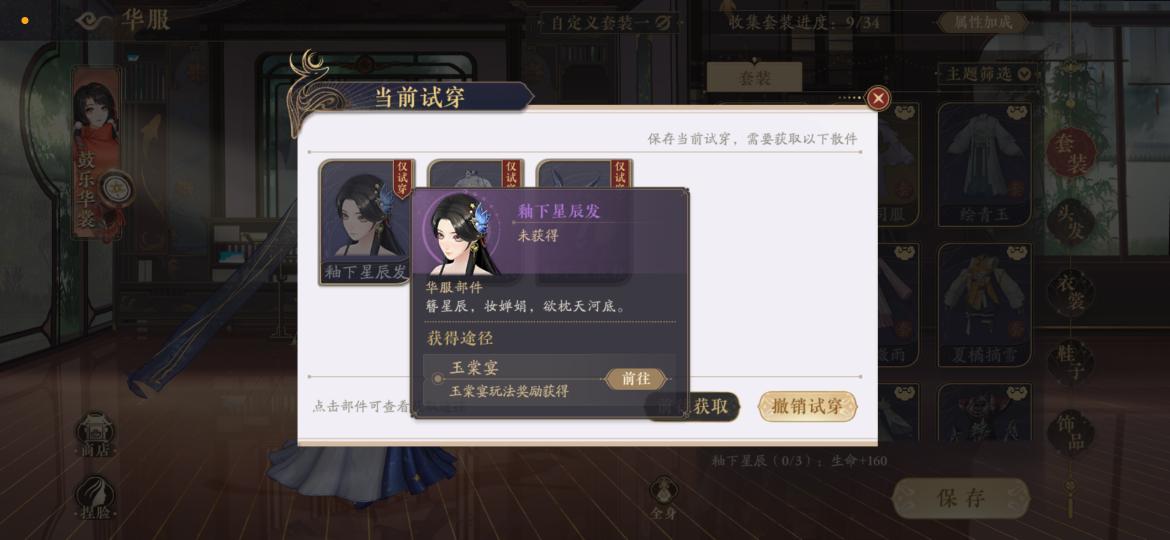Open the 商店 shop icon
Screen dimensions: 1170x540
pyautogui.click(x=95, y=434)
